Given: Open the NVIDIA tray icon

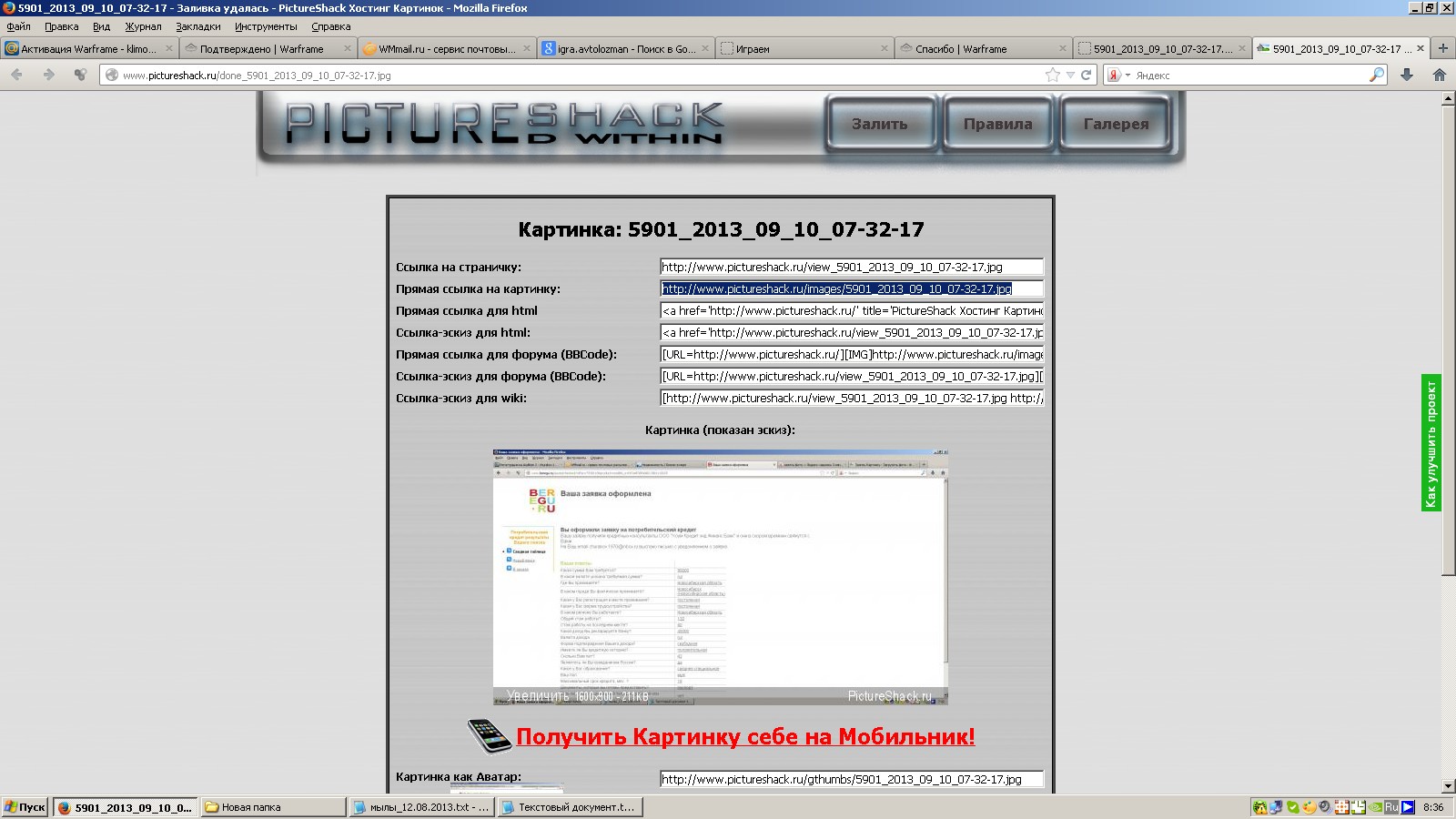Looking at the screenshot, I should tap(1374, 807).
